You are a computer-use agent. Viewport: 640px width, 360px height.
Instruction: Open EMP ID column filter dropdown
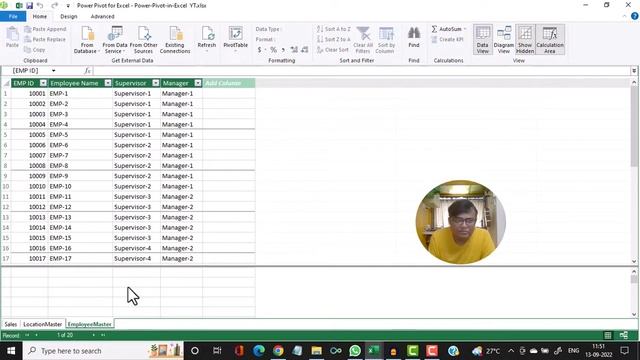point(43,83)
